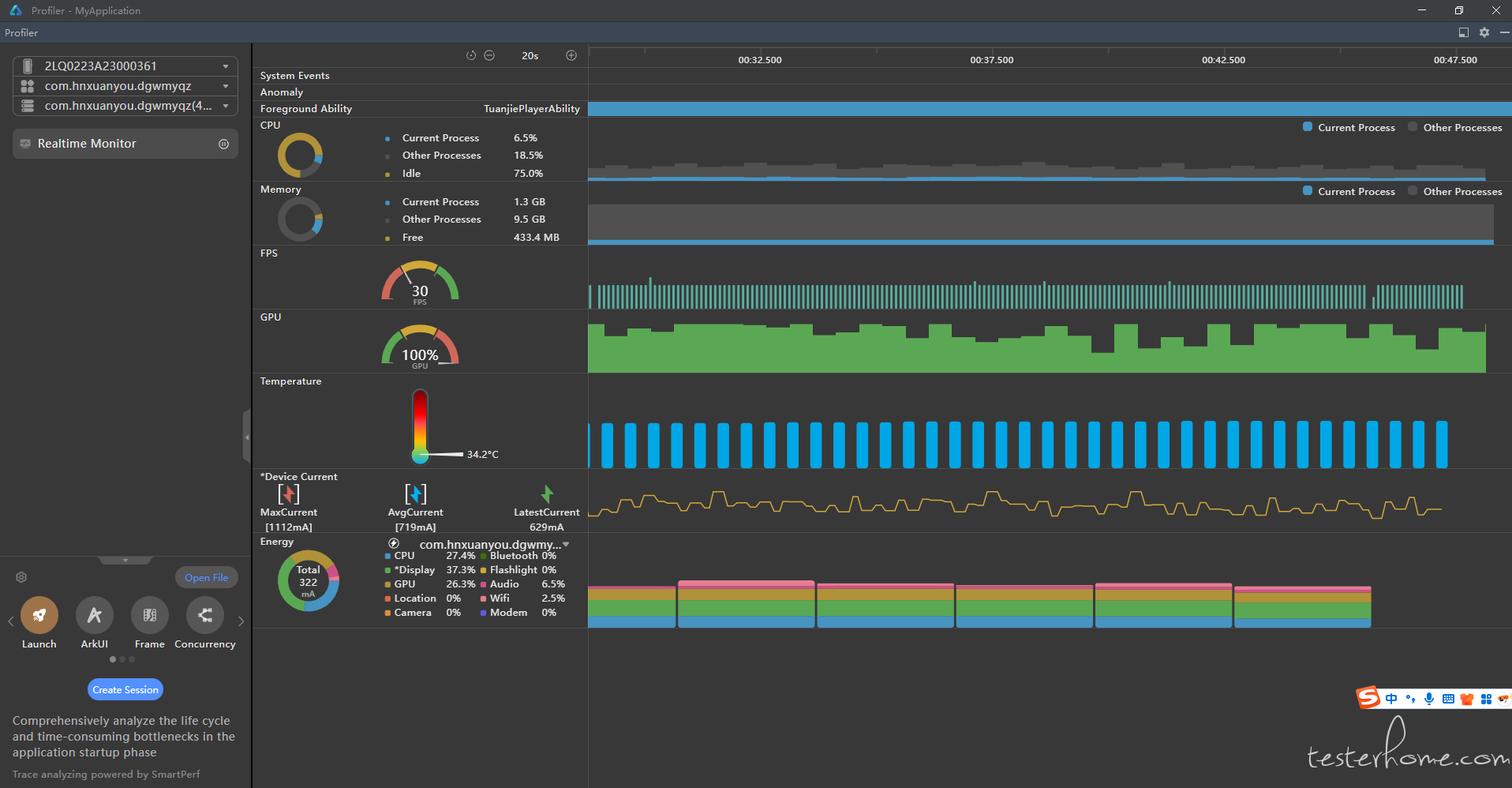The width and height of the screenshot is (1512, 788).
Task: Click the second templates page dot
Action: click(122, 659)
